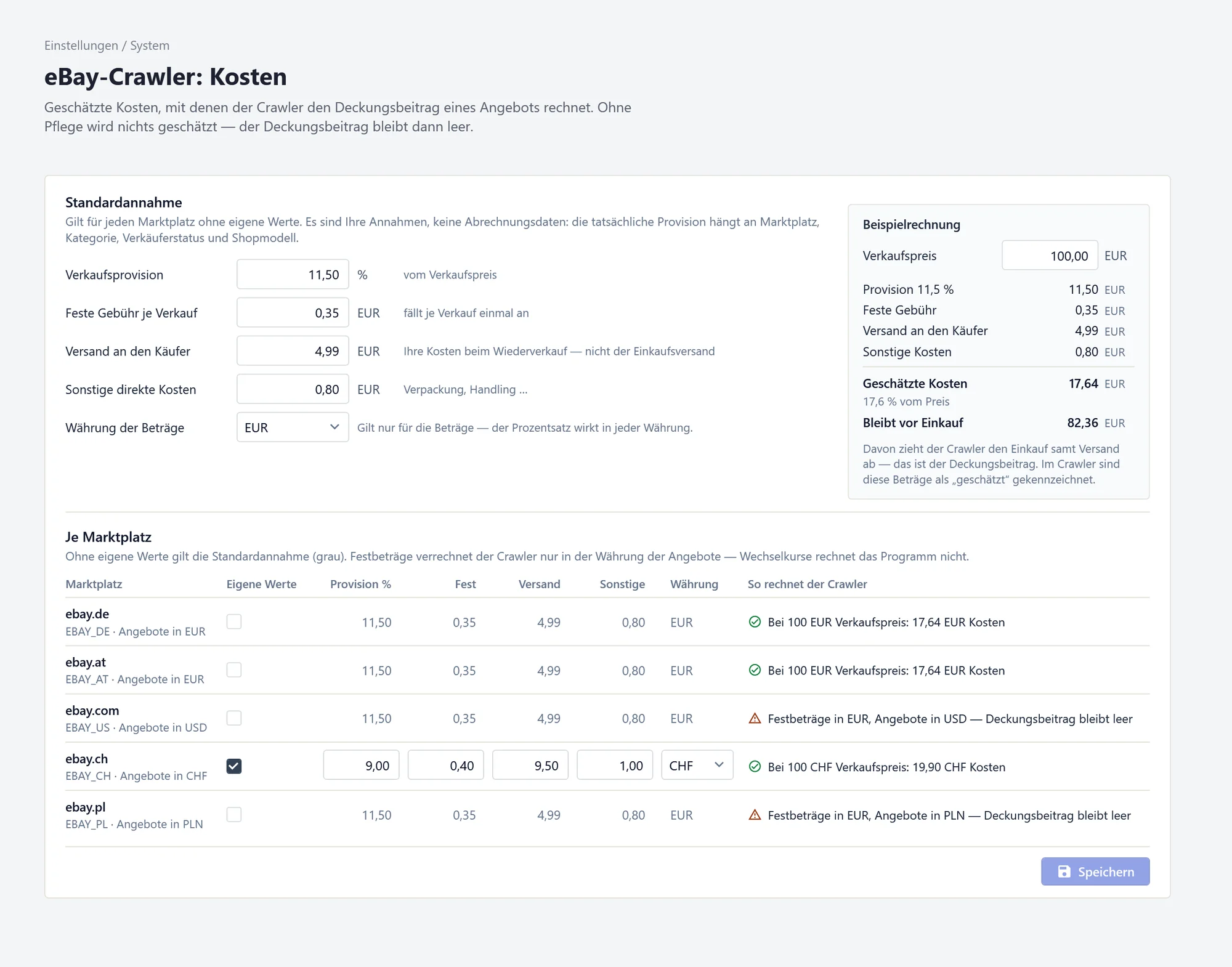Enable own values for ebay.de

tap(234, 621)
